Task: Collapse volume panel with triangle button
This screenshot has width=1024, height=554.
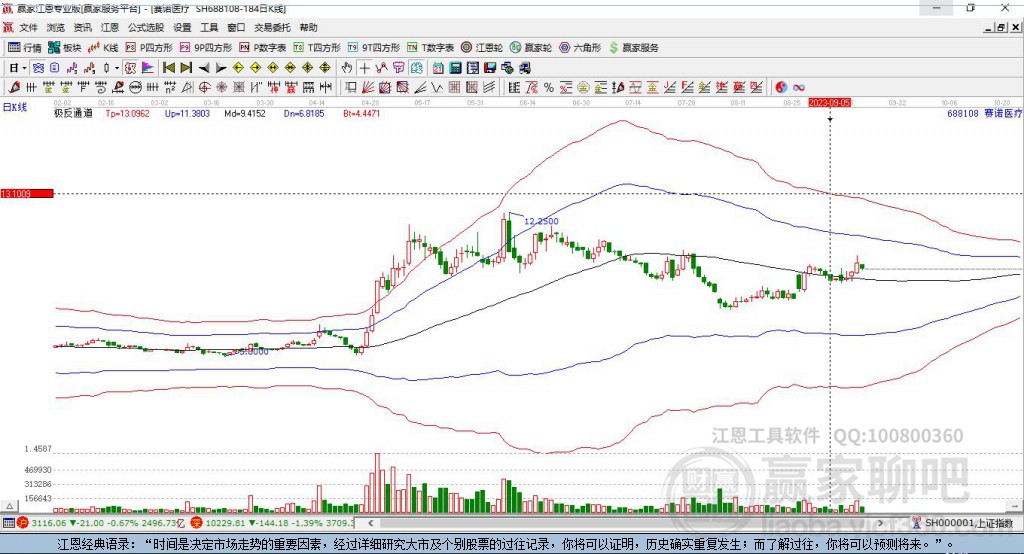Action: coord(9,506)
